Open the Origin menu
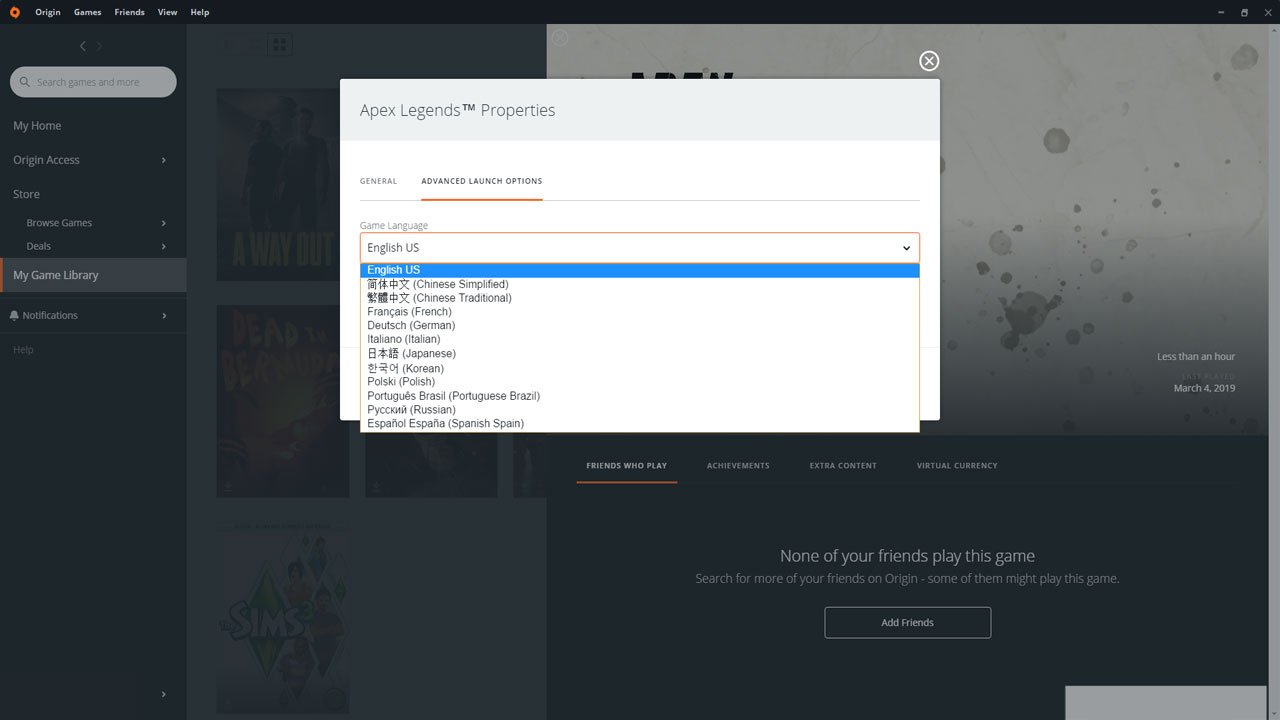 [48, 12]
